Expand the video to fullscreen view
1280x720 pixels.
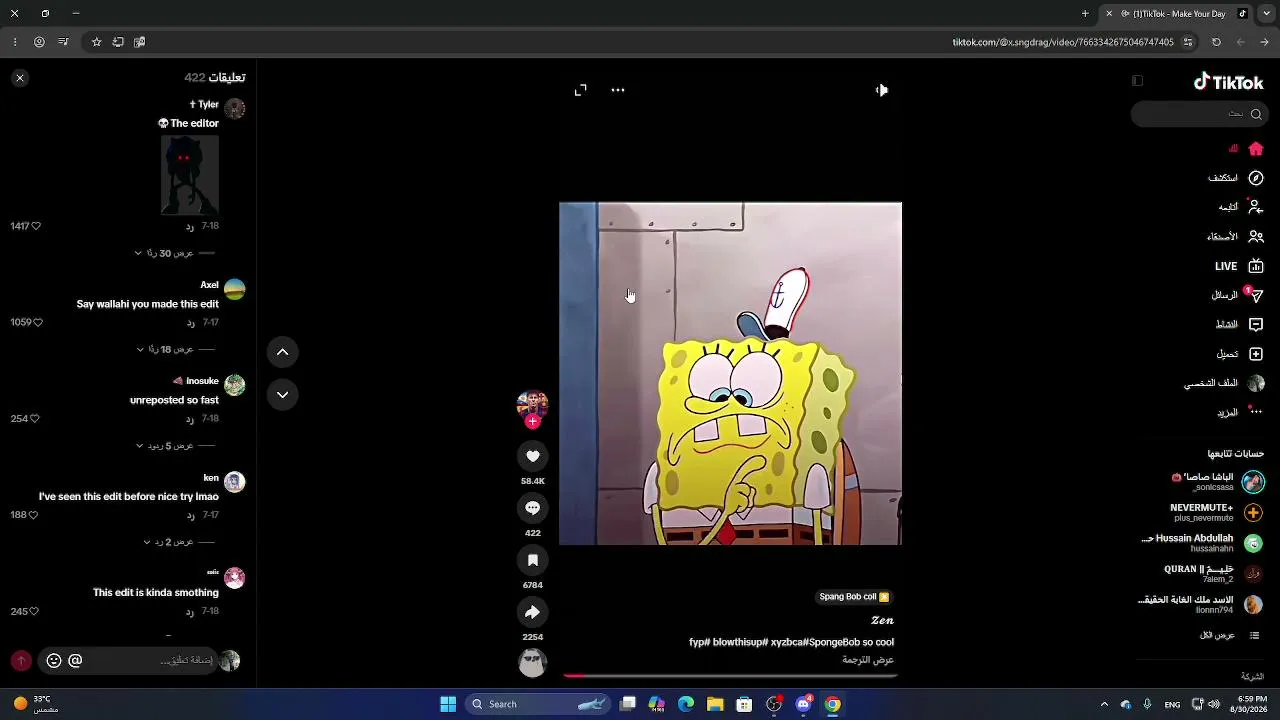581,90
